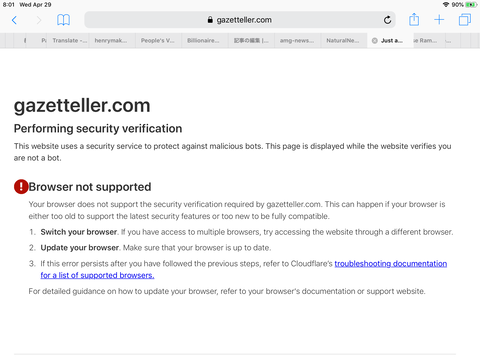Tap the red Browser not supported alert icon
The width and height of the screenshot is (480, 360).
point(21,187)
